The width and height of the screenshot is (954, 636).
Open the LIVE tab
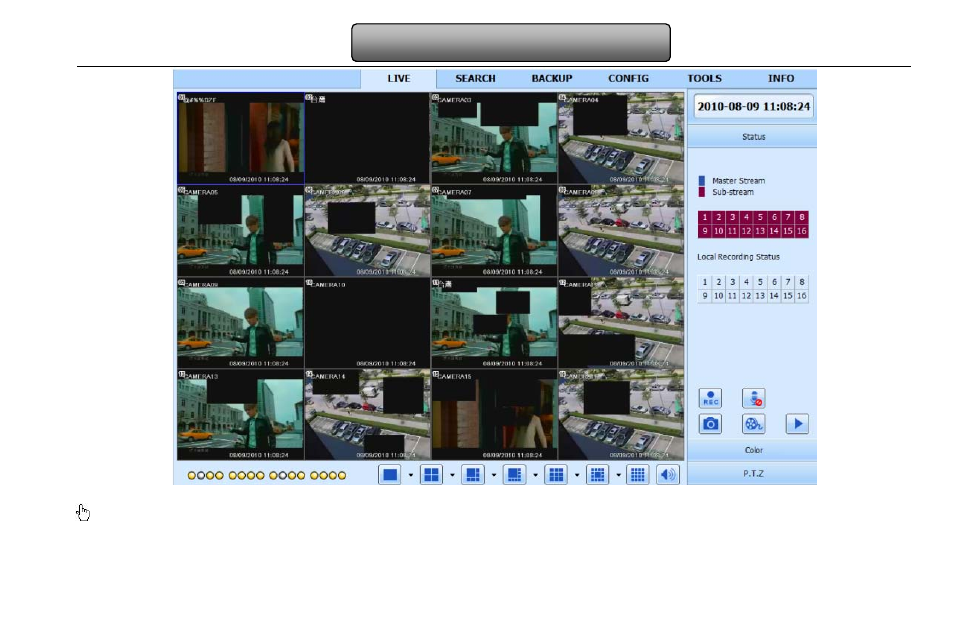(x=399, y=79)
